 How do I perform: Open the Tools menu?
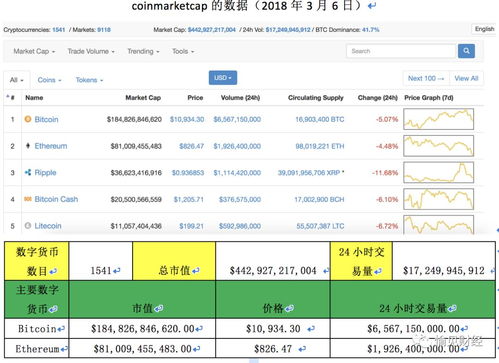point(183,51)
